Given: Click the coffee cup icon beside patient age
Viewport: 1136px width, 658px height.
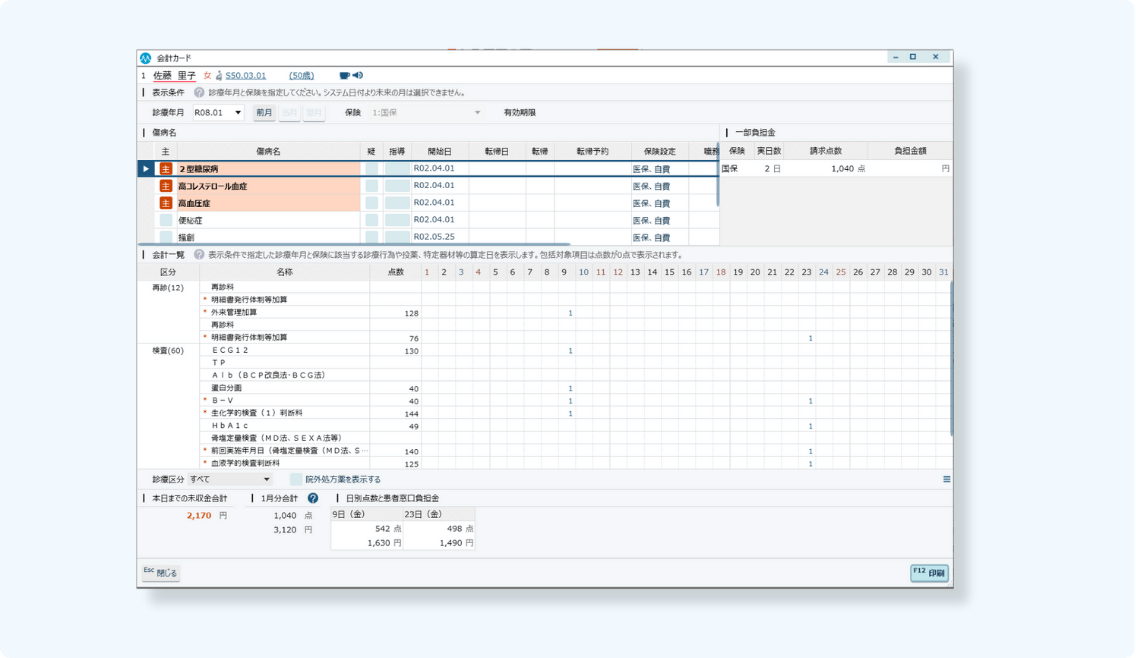Looking at the screenshot, I should click(344, 75).
